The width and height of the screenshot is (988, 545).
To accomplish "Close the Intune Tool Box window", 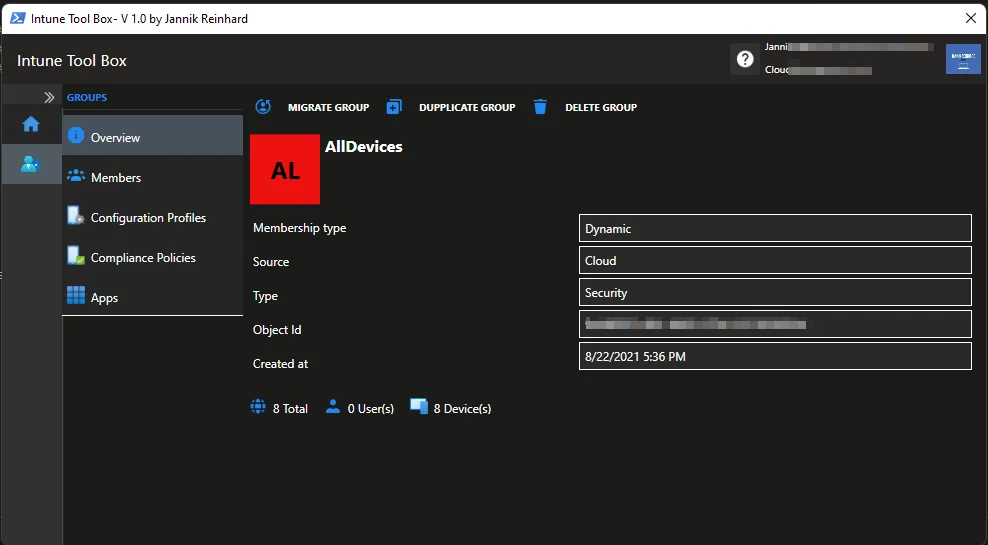I will pyautogui.click(x=971, y=18).
